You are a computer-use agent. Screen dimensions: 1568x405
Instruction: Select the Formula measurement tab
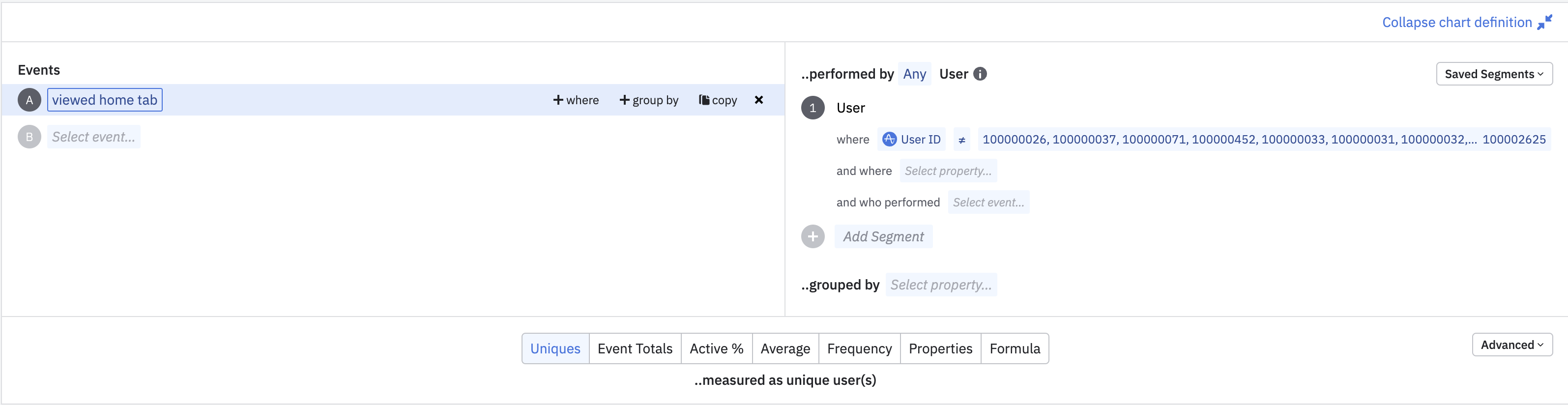coord(1015,348)
